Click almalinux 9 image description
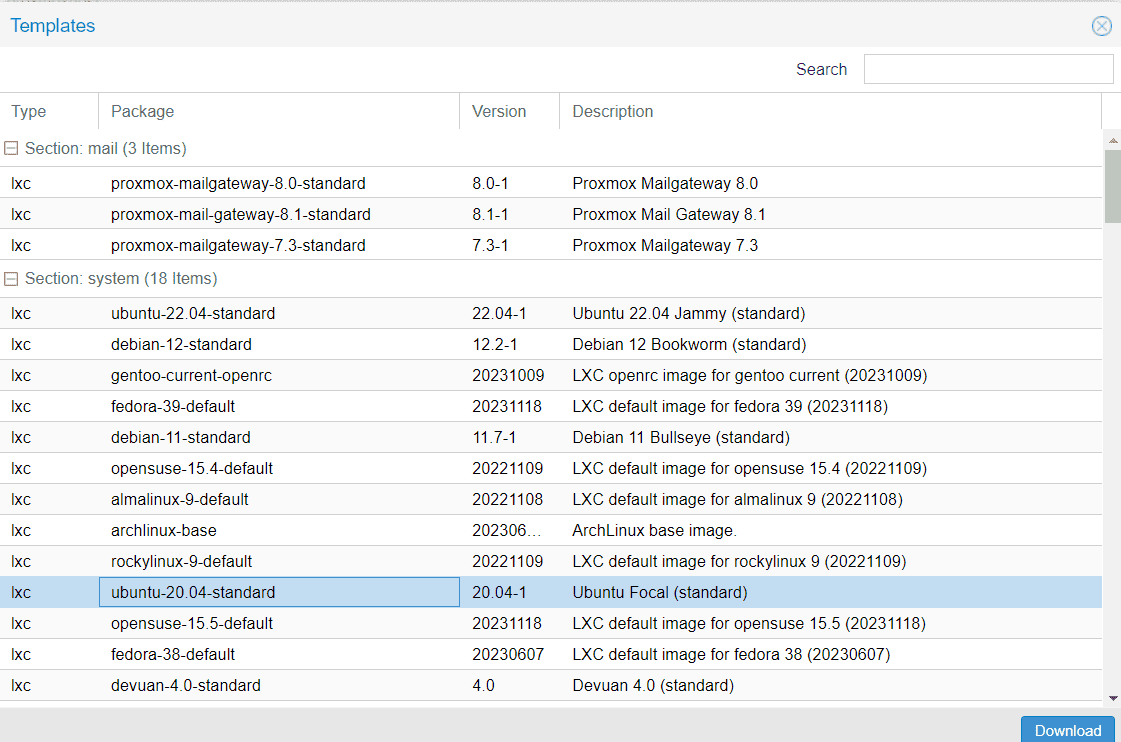The height and width of the screenshot is (742, 1121). [737, 500]
